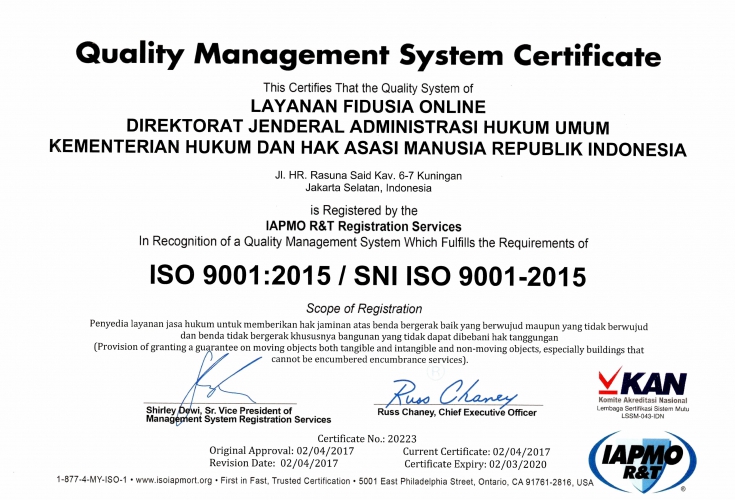Image resolution: width=735 pixels, height=500 pixels.
Task: Click 'KEMENTERIAN HUKUM DAN HAK ASASI MANUSIA' line
Action: coord(270,147)
